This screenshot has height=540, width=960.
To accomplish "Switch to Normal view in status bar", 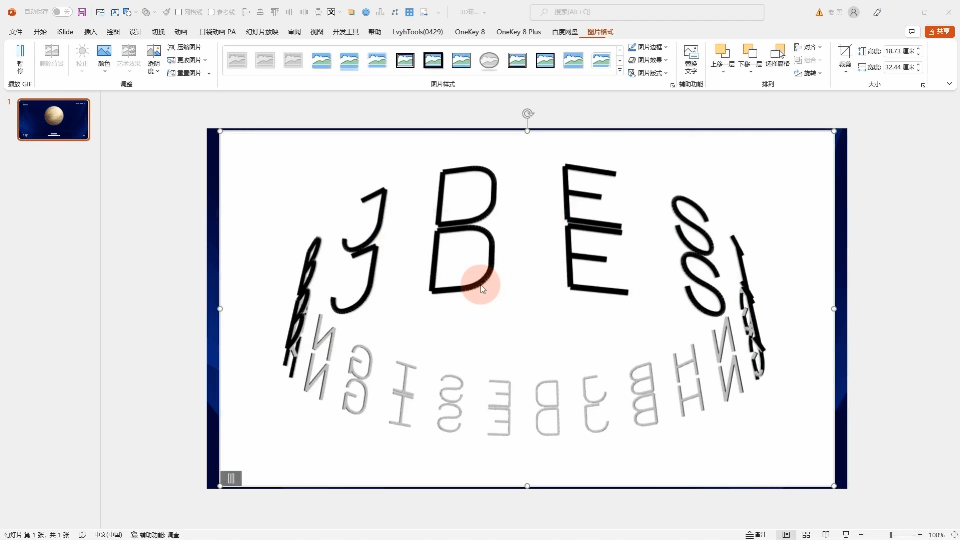I will (787, 535).
